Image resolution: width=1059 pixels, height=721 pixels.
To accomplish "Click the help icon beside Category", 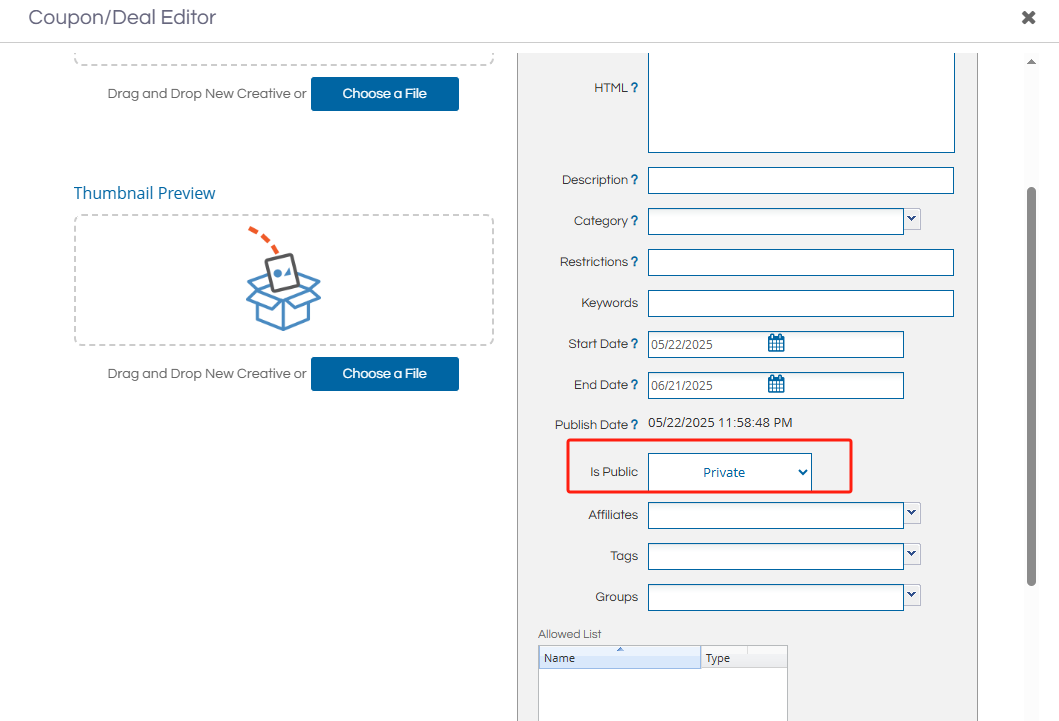I will 634,221.
